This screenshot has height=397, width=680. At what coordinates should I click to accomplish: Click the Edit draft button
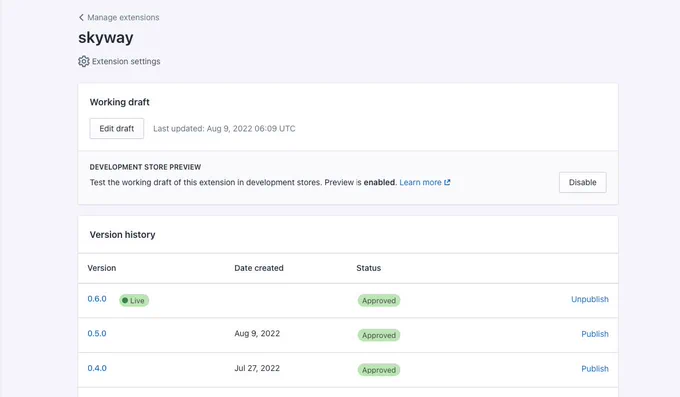[x=117, y=128]
